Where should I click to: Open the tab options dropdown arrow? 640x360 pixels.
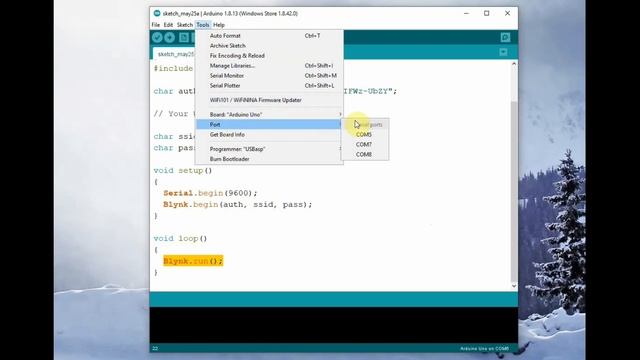(x=503, y=52)
